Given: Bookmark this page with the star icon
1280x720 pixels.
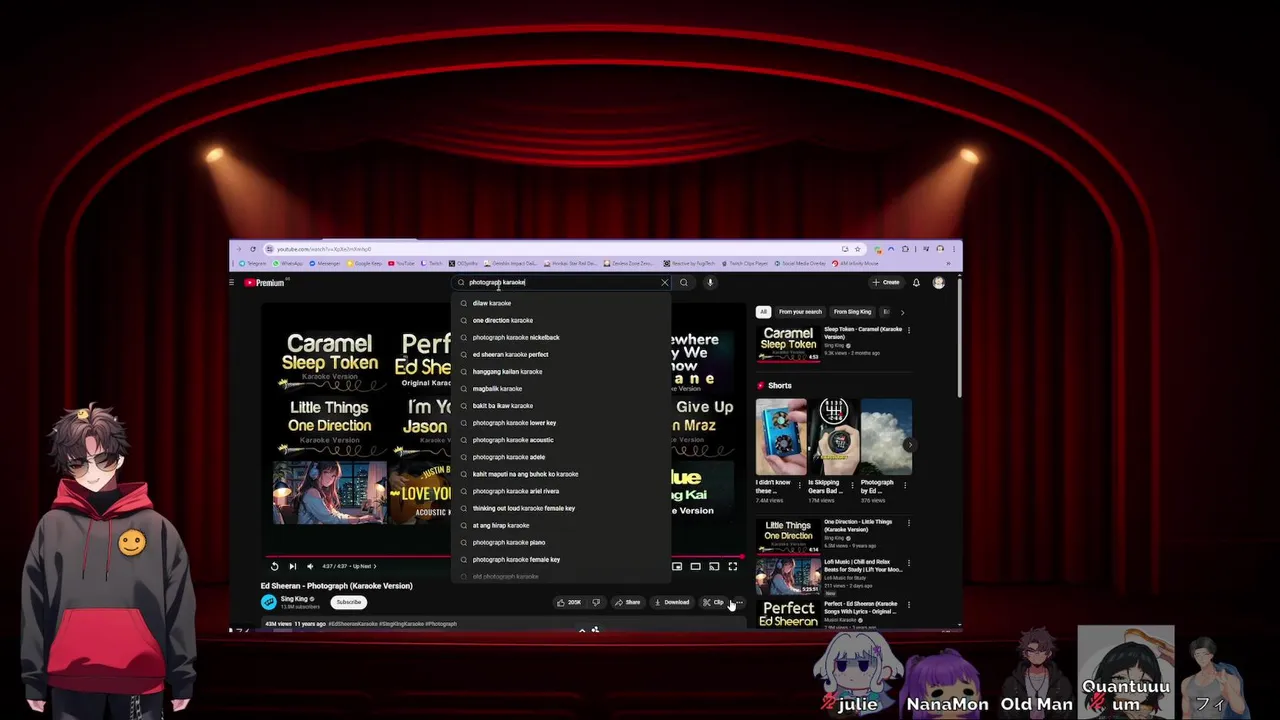Looking at the screenshot, I should [x=857, y=249].
